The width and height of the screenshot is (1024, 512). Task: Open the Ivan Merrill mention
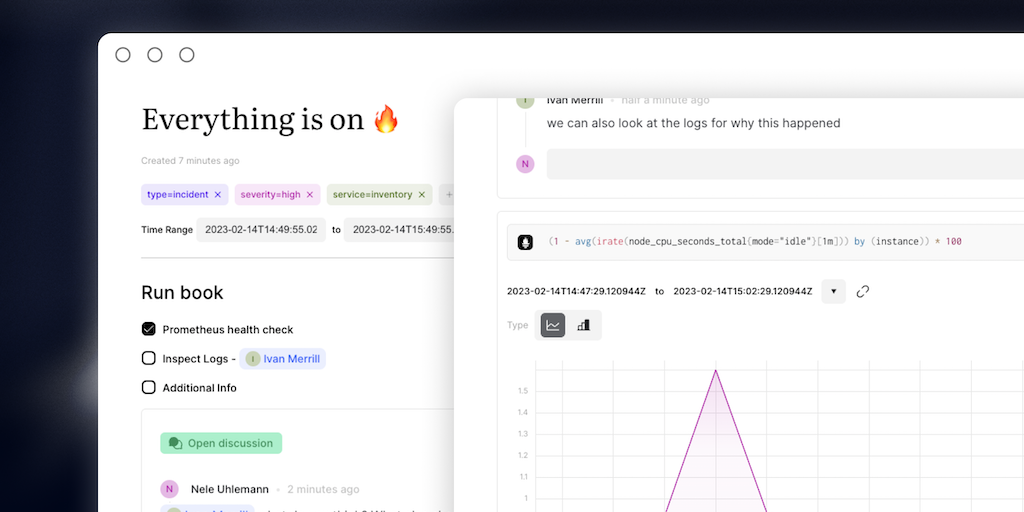pos(282,359)
